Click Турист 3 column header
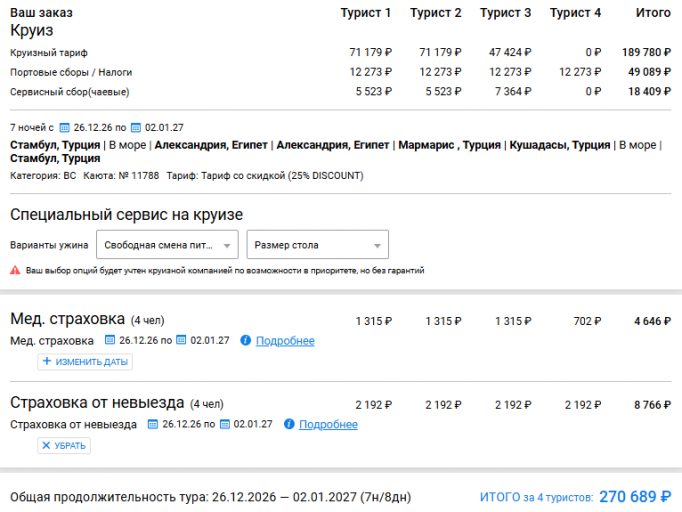682x512 pixels. [x=505, y=13]
